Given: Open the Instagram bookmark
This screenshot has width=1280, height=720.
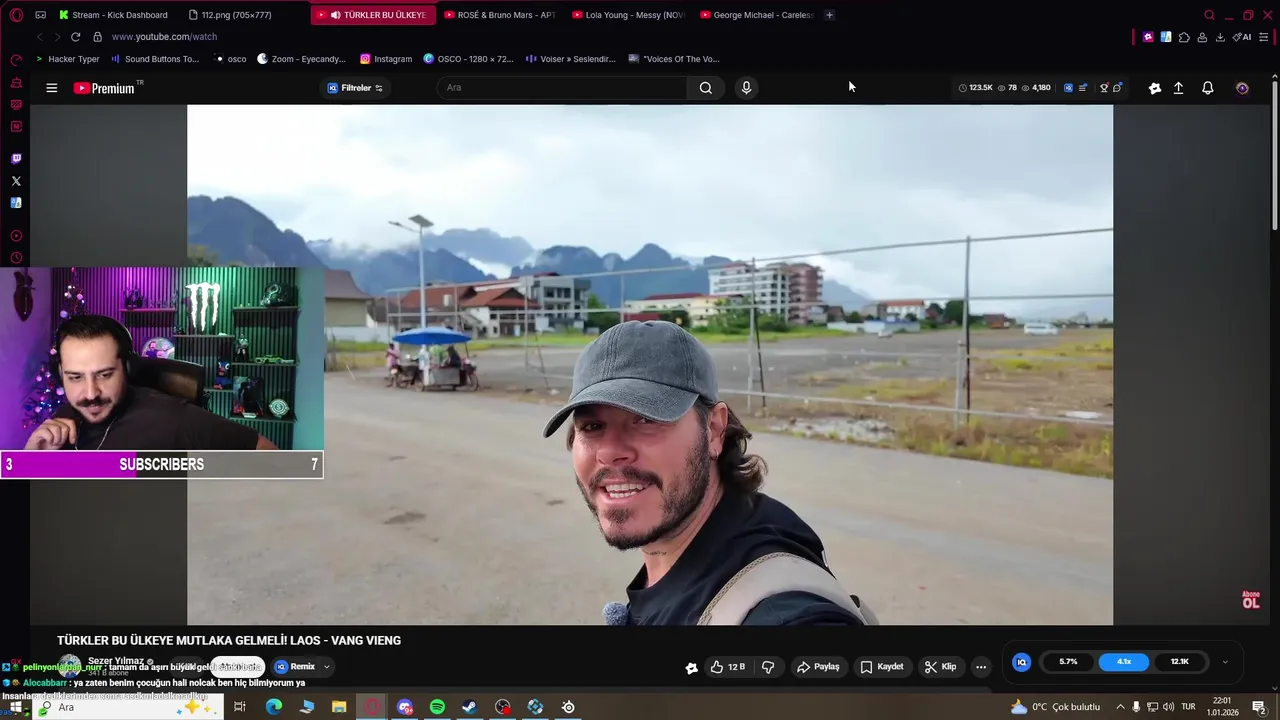Looking at the screenshot, I should (386, 59).
